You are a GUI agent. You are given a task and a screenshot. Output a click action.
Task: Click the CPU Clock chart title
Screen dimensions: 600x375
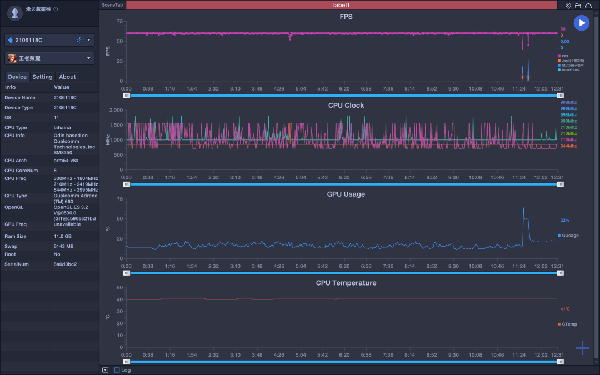346,105
